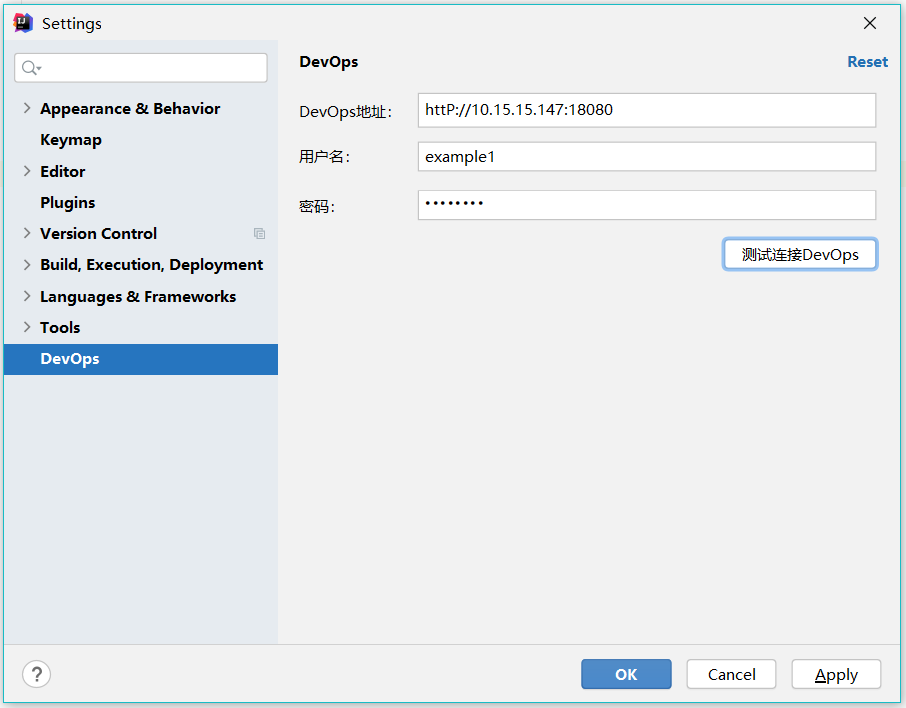Click the 密码 password field
This screenshot has width=906, height=708.
pos(647,205)
